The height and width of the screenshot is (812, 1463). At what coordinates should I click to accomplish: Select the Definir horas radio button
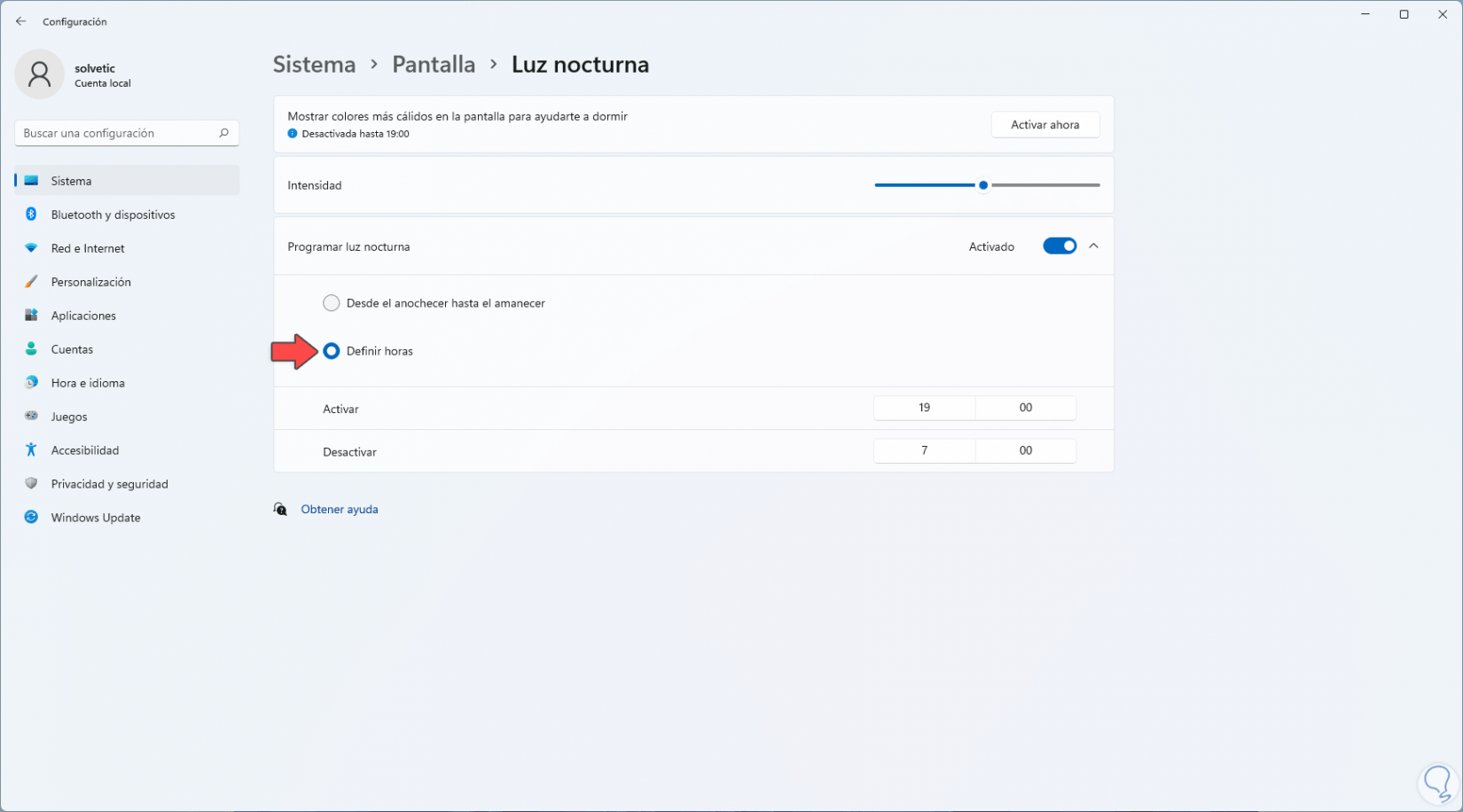[x=332, y=351]
